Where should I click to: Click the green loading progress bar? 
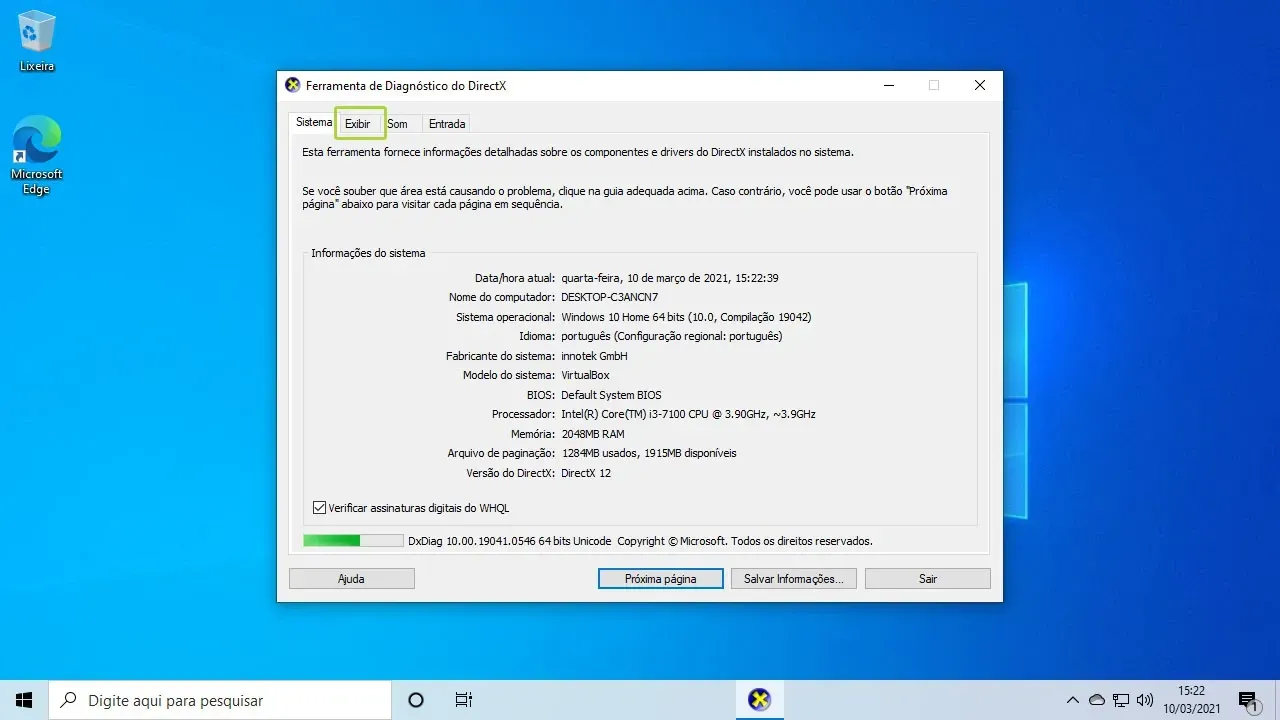pos(354,541)
